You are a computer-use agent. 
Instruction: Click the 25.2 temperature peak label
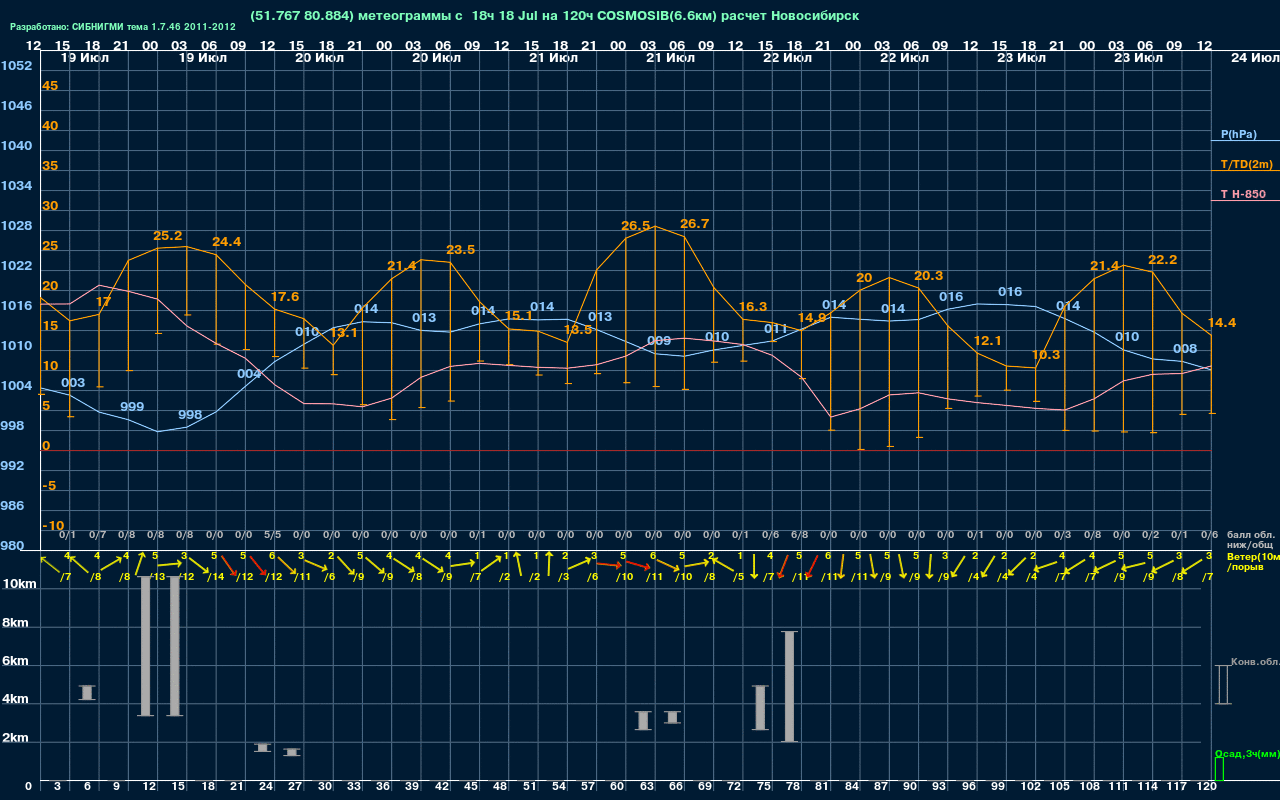pos(168,236)
